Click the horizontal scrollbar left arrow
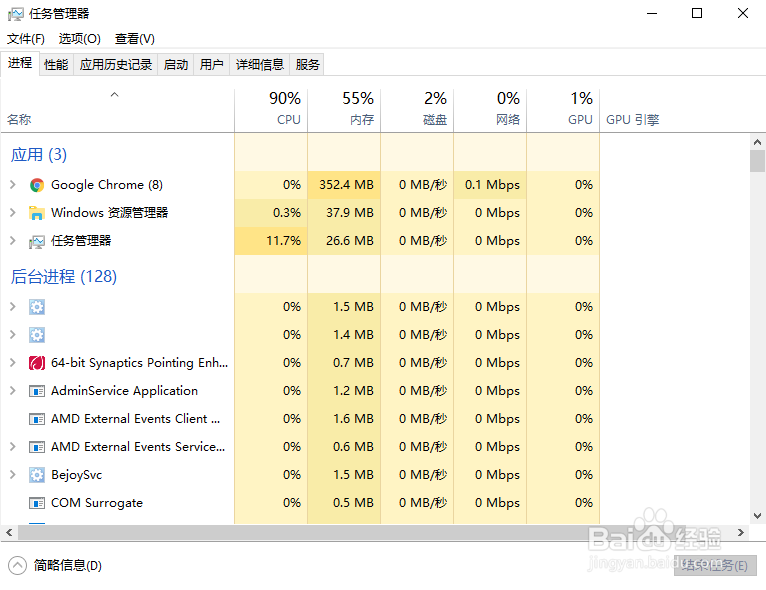766x590 pixels. 9,532
